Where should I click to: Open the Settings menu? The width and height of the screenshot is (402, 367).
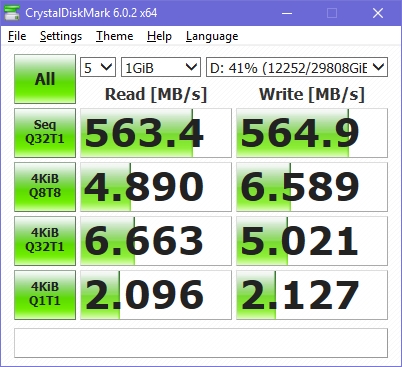tap(61, 36)
